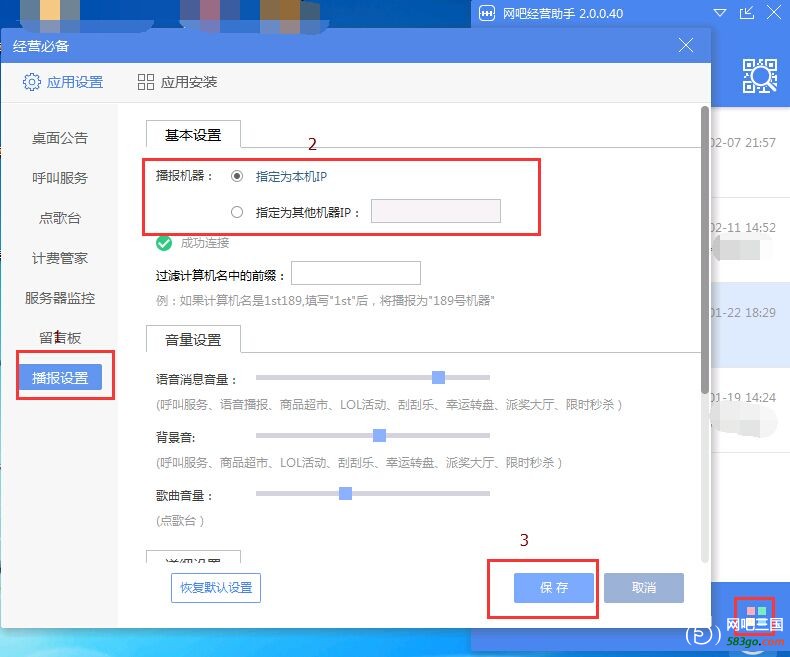Viewport: 790px width, 657px height.
Task: Click the 保存 button
Action: (554, 587)
